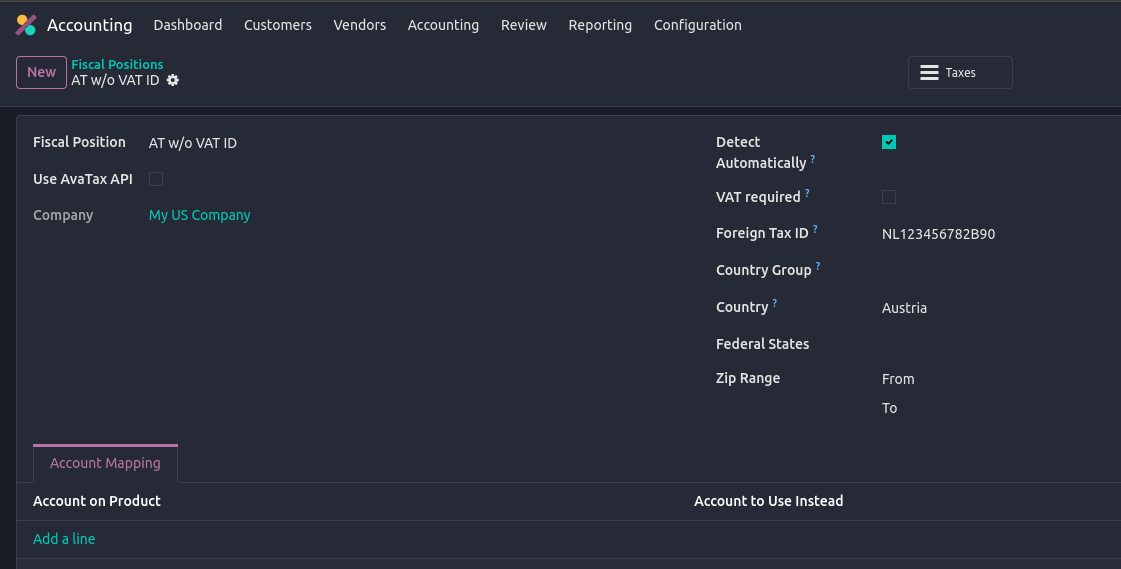1121x569 pixels.
Task: Open the Country Group dropdown field
Action: click(x=990, y=270)
